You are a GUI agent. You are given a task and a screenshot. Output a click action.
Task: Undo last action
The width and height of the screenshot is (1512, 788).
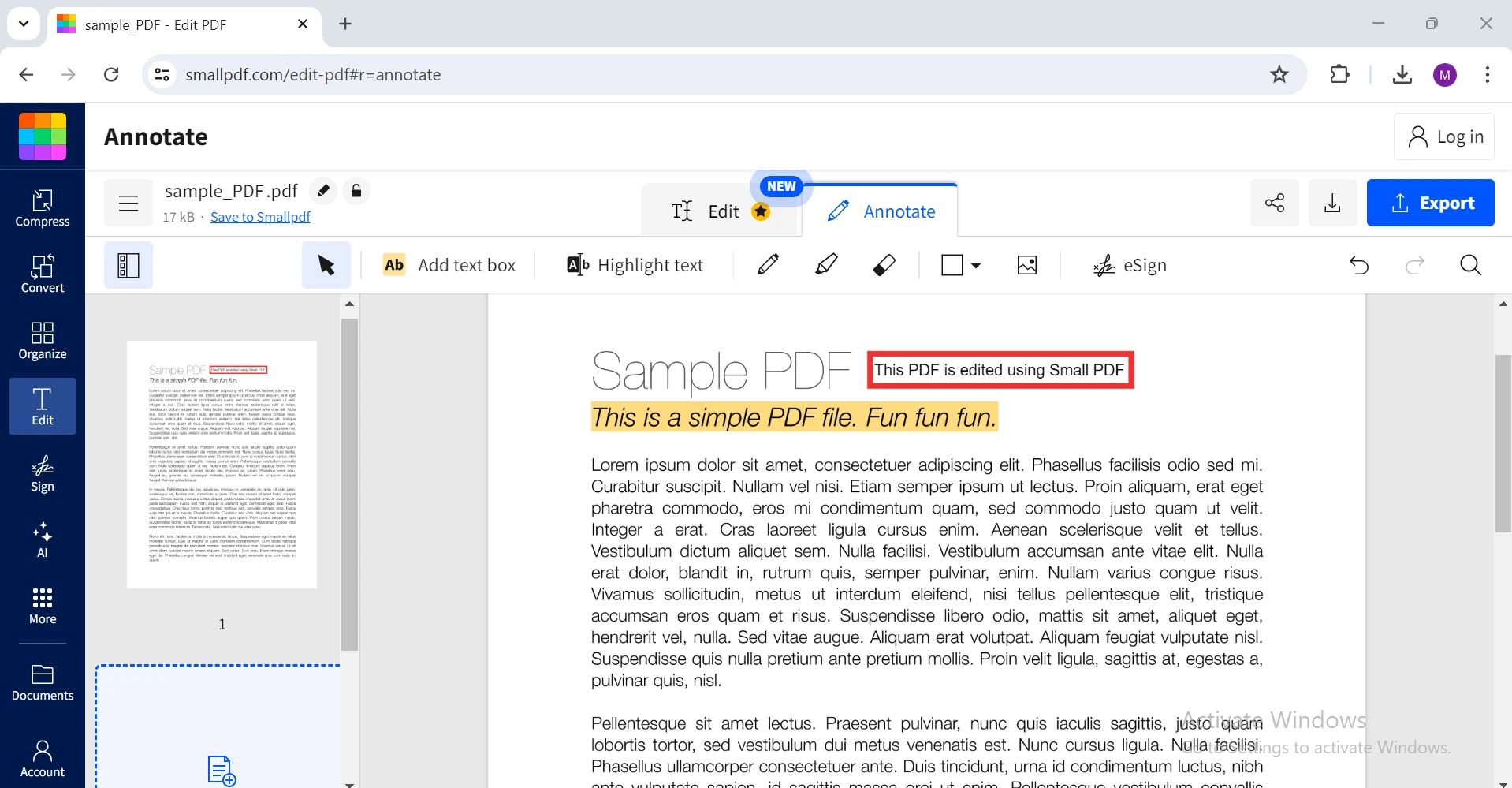pos(1359,265)
